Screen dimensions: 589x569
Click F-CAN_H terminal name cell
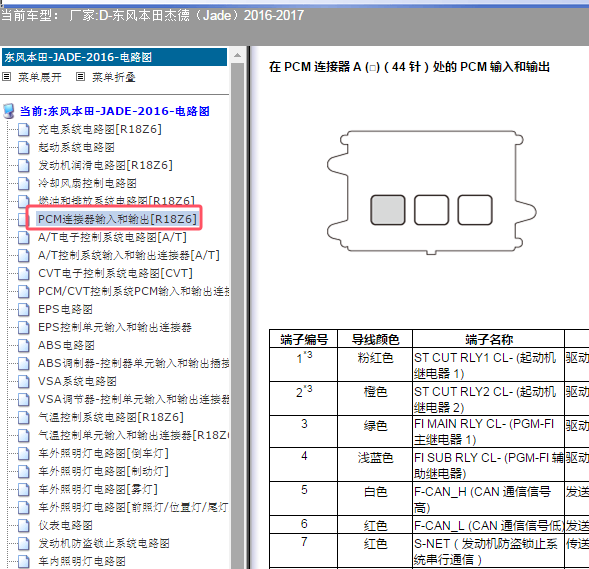coord(488,499)
